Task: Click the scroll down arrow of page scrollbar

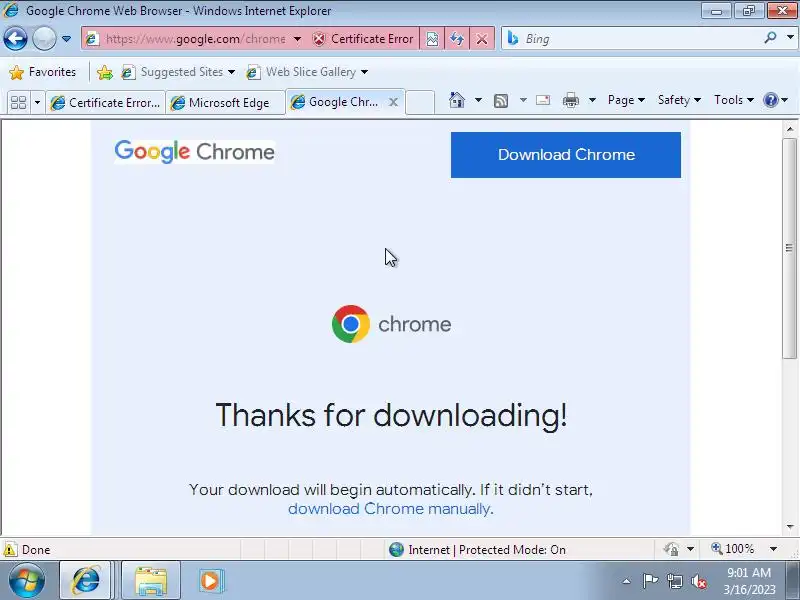Action: tap(790, 527)
